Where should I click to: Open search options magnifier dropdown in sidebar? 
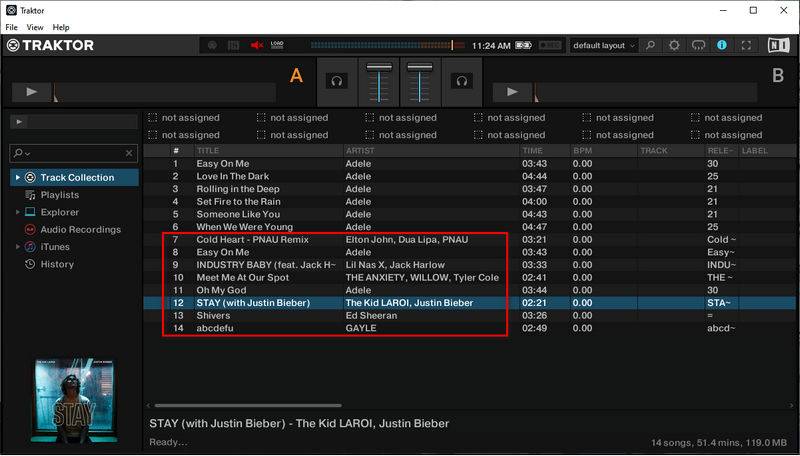click(21, 153)
